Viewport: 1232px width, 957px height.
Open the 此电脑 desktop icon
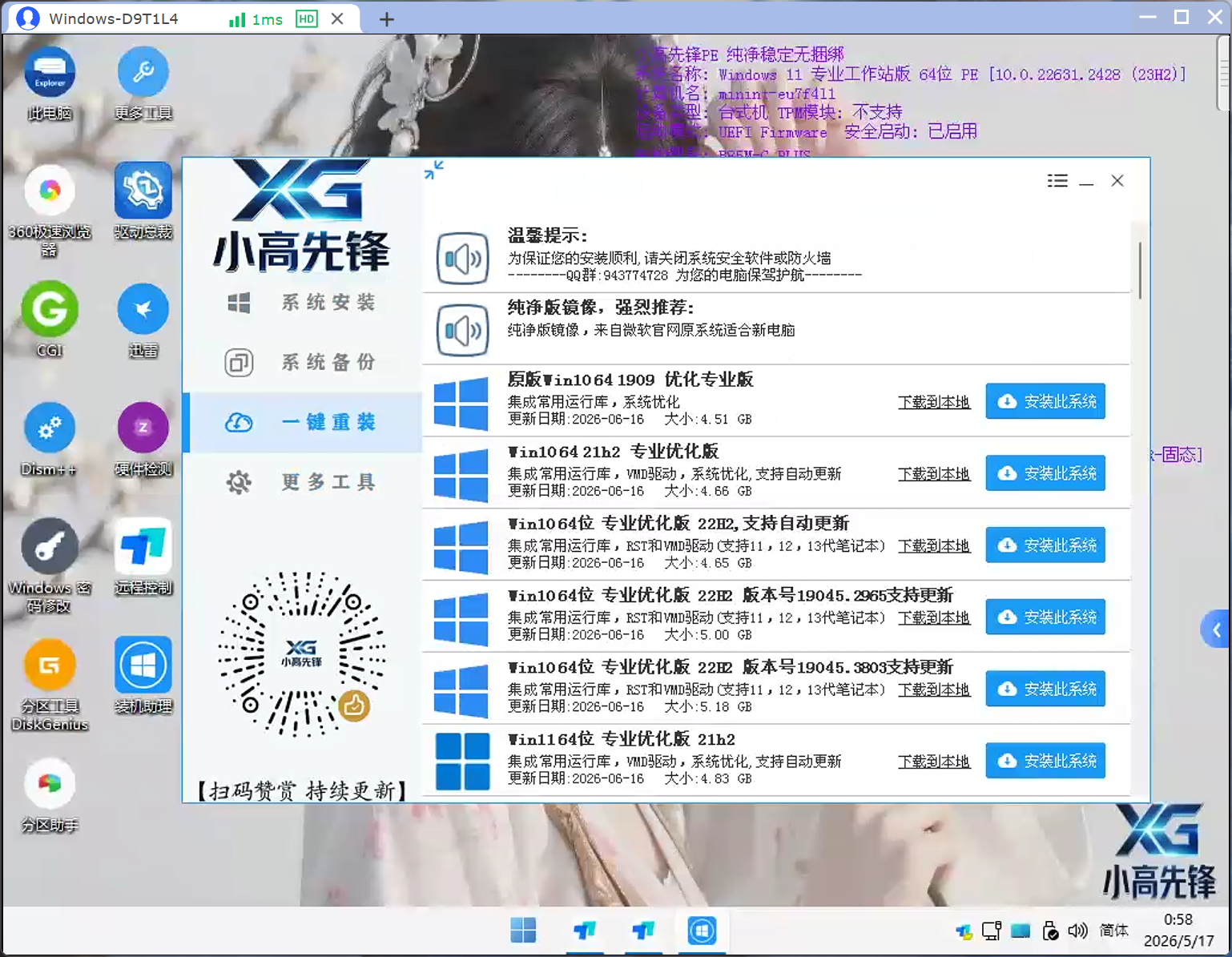[50, 82]
